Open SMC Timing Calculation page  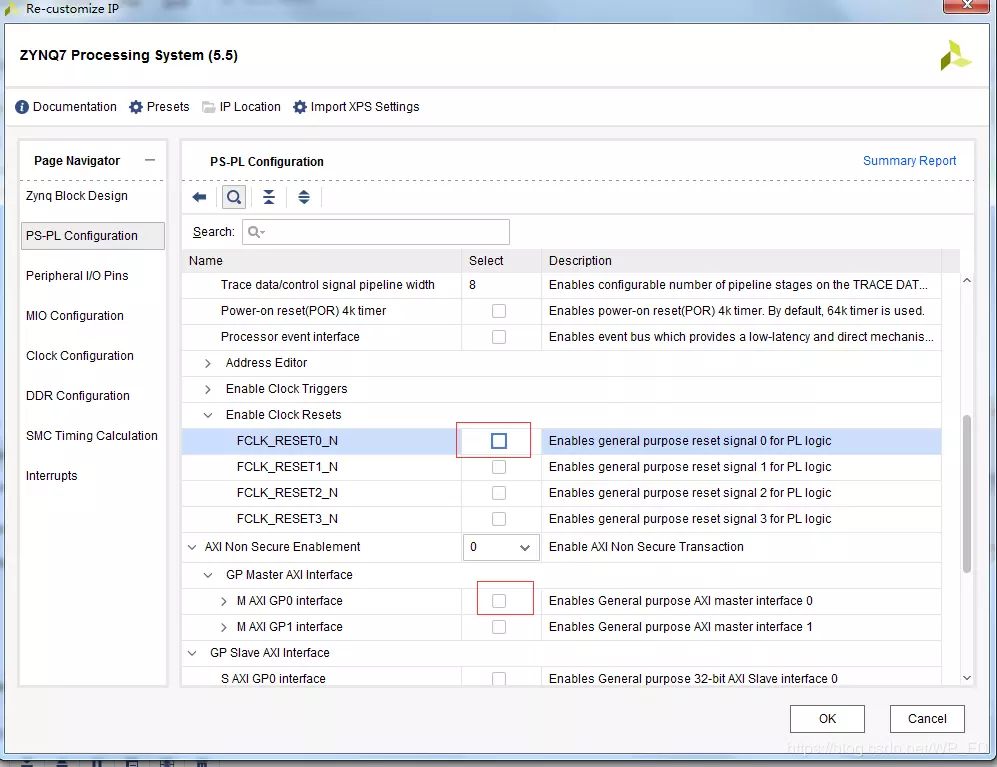point(92,436)
